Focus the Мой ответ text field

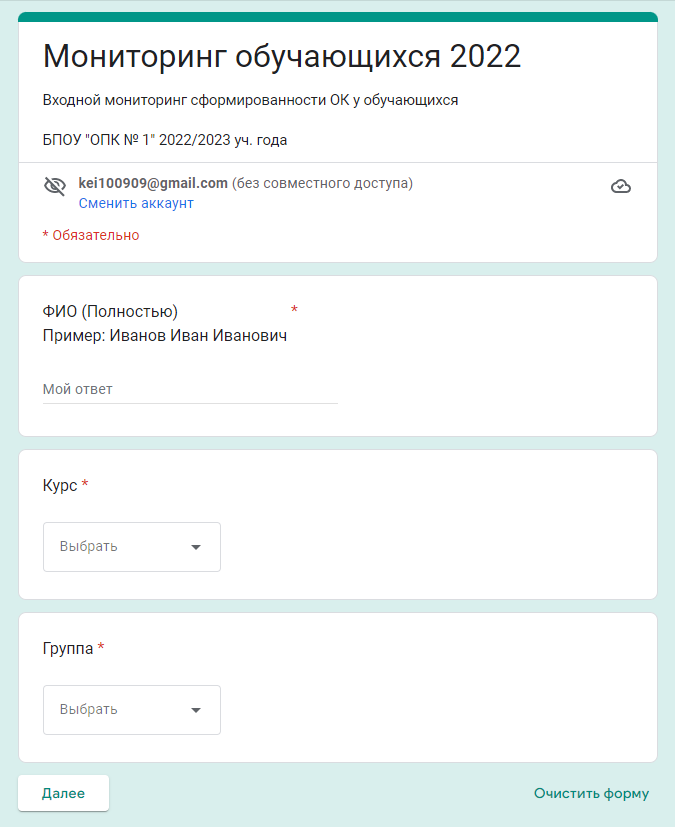pyautogui.click(x=190, y=389)
